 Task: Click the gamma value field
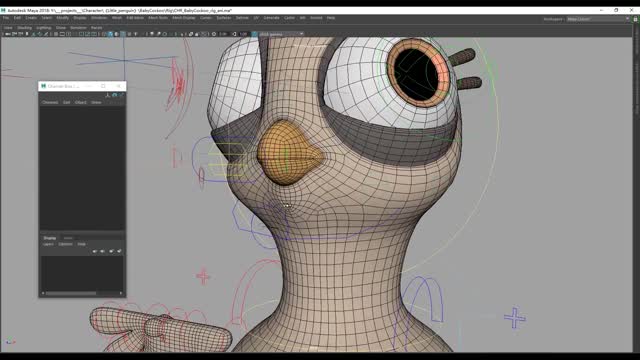(244, 34)
